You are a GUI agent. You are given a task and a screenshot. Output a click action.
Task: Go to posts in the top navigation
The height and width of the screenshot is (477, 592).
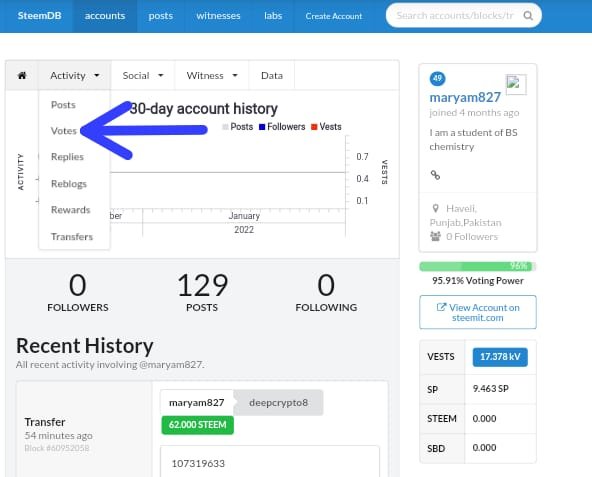pyautogui.click(x=160, y=16)
